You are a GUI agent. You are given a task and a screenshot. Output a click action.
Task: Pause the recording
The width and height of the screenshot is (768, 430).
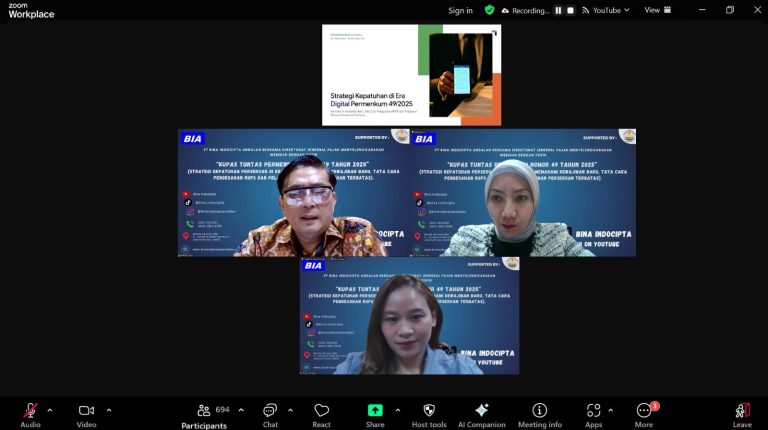(558, 10)
